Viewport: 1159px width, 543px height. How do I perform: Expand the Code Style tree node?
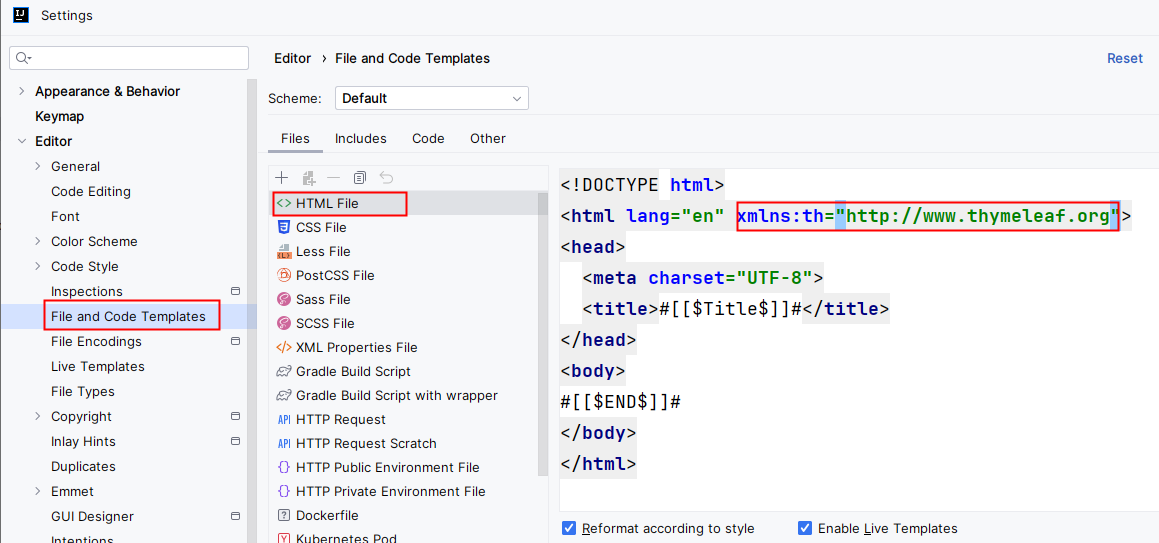38,266
